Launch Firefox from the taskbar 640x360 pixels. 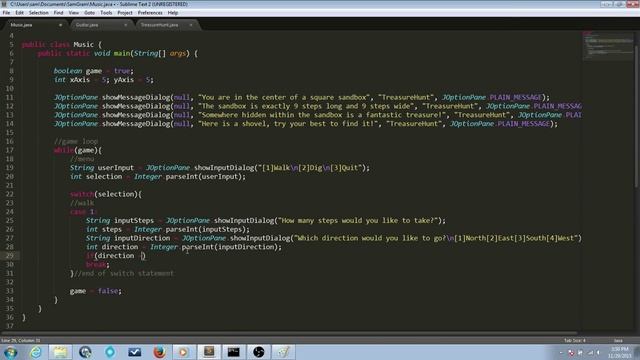pyautogui.click(x=160, y=352)
